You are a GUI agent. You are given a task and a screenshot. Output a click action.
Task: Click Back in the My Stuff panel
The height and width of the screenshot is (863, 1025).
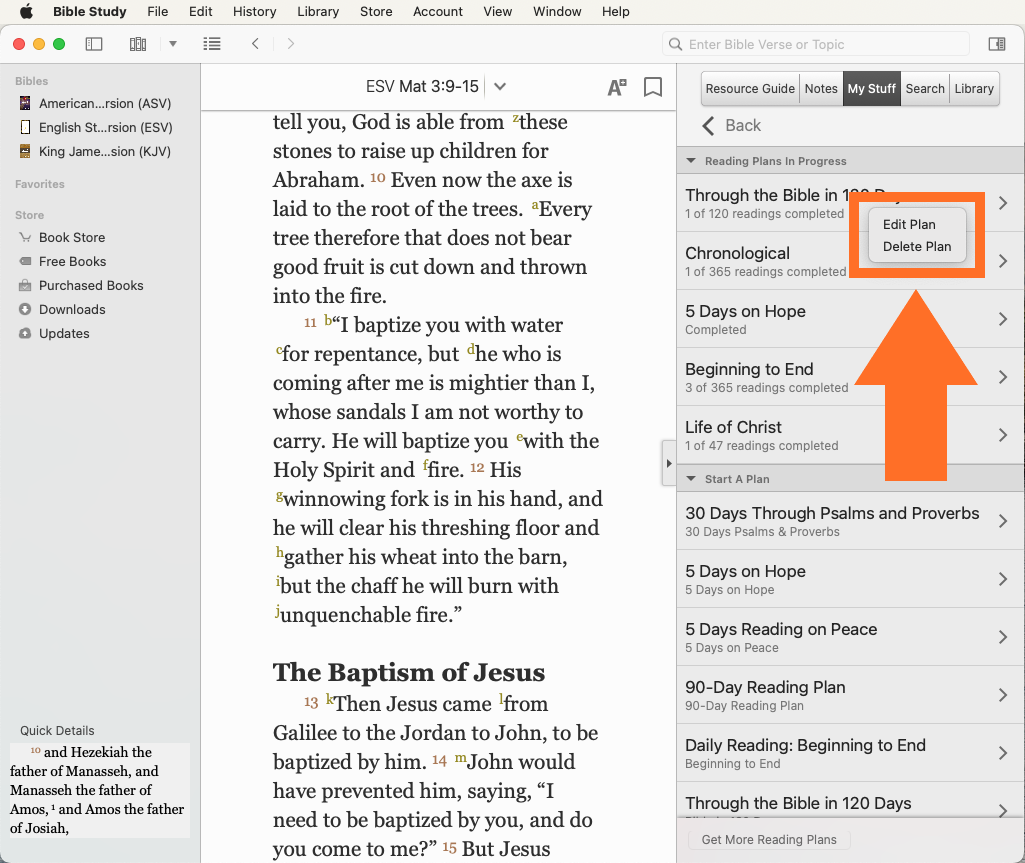(x=732, y=125)
